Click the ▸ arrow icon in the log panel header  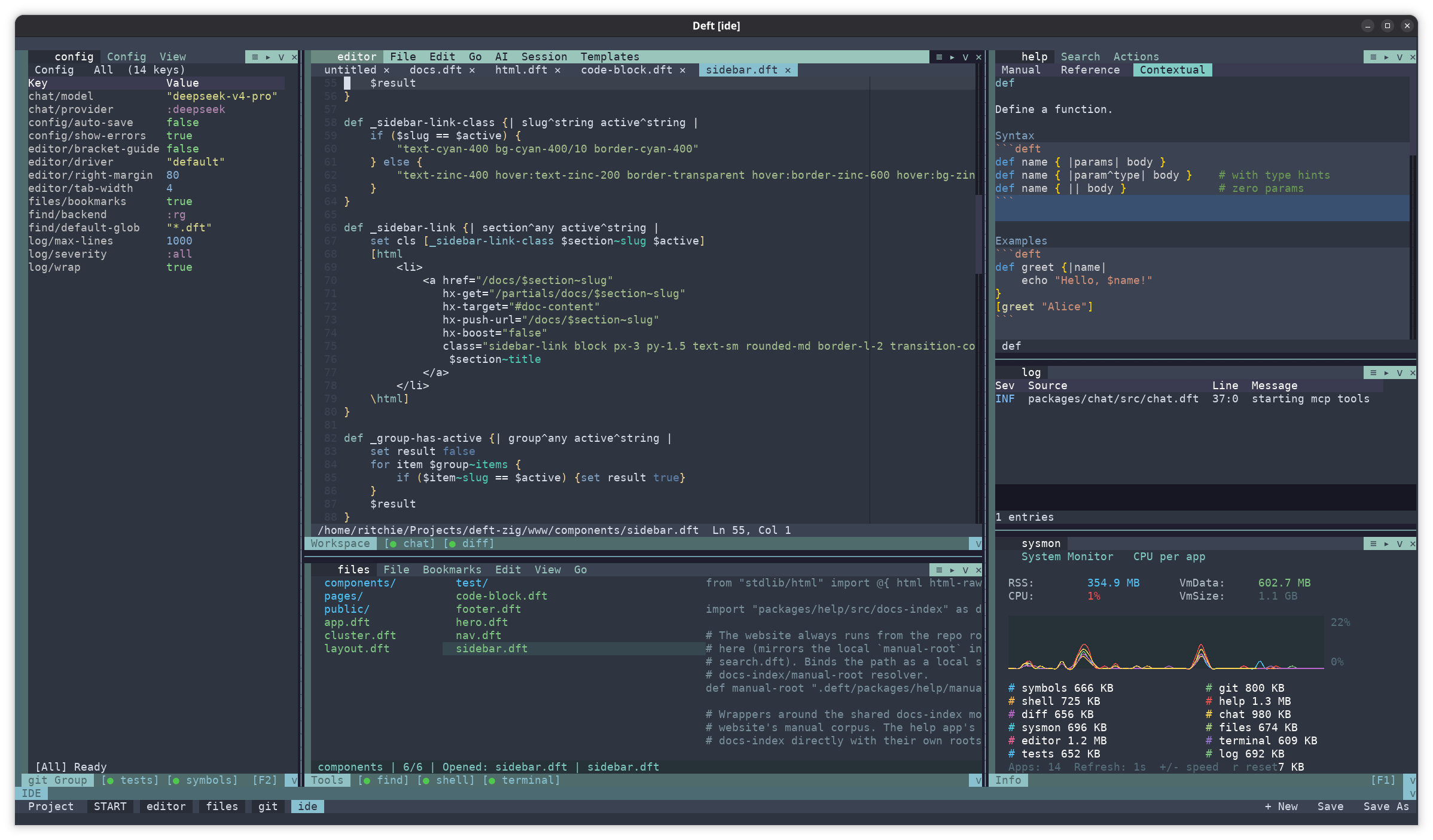pos(1386,372)
